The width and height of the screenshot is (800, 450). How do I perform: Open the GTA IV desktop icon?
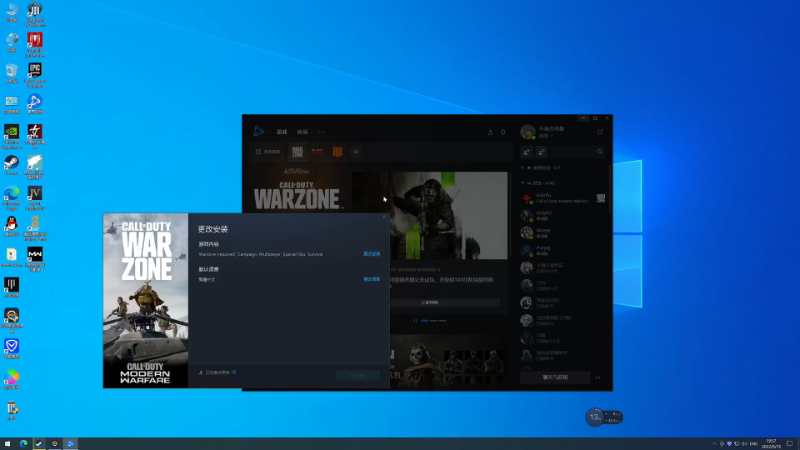pyautogui.click(x=35, y=198)
